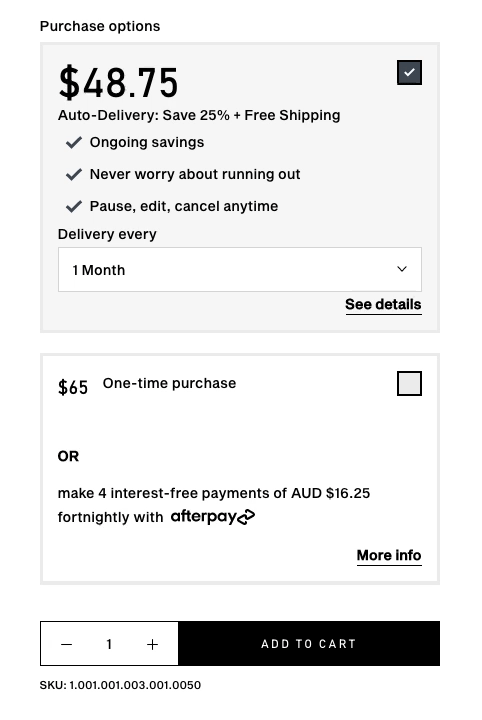Click the Delivery every label
The height and width of the screenshot is (720, 482).
[x=107, y=234]
